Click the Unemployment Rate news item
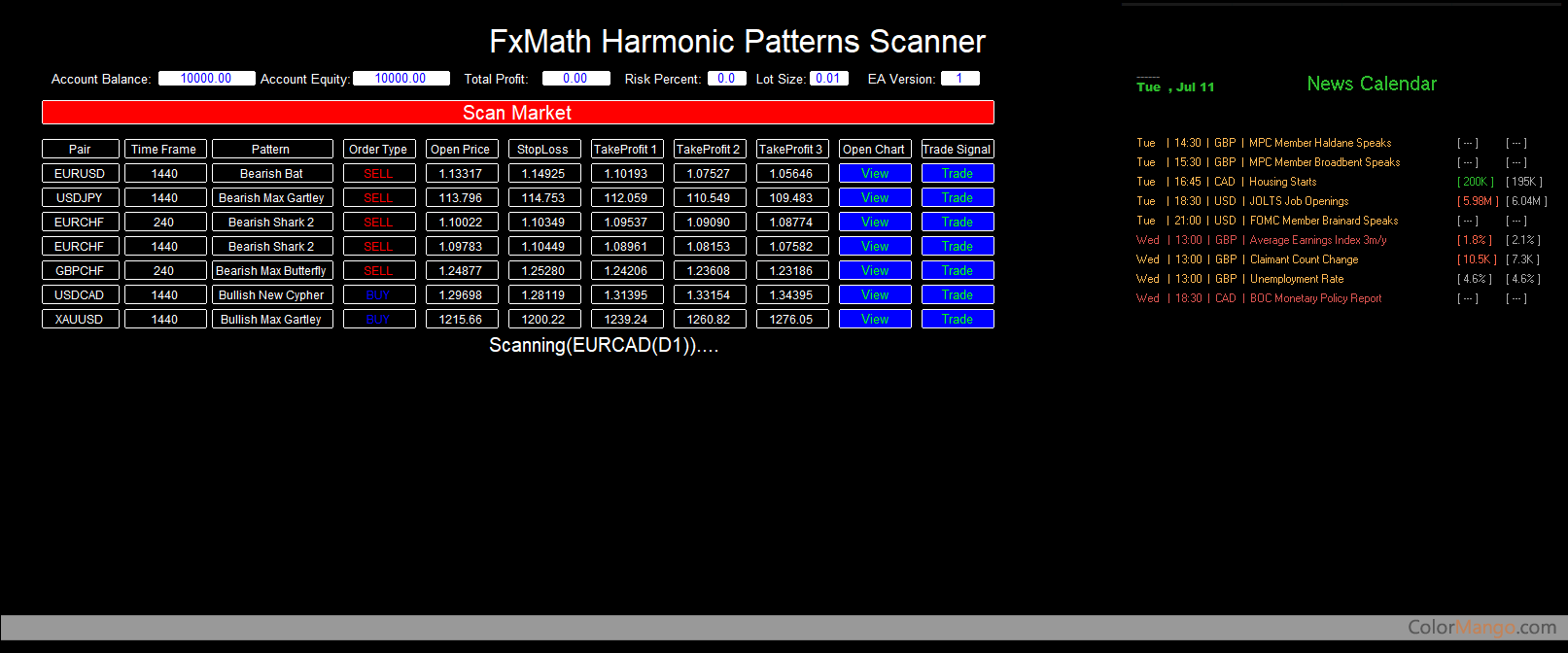The image size is (1568, 653). tap(1296, 279)
